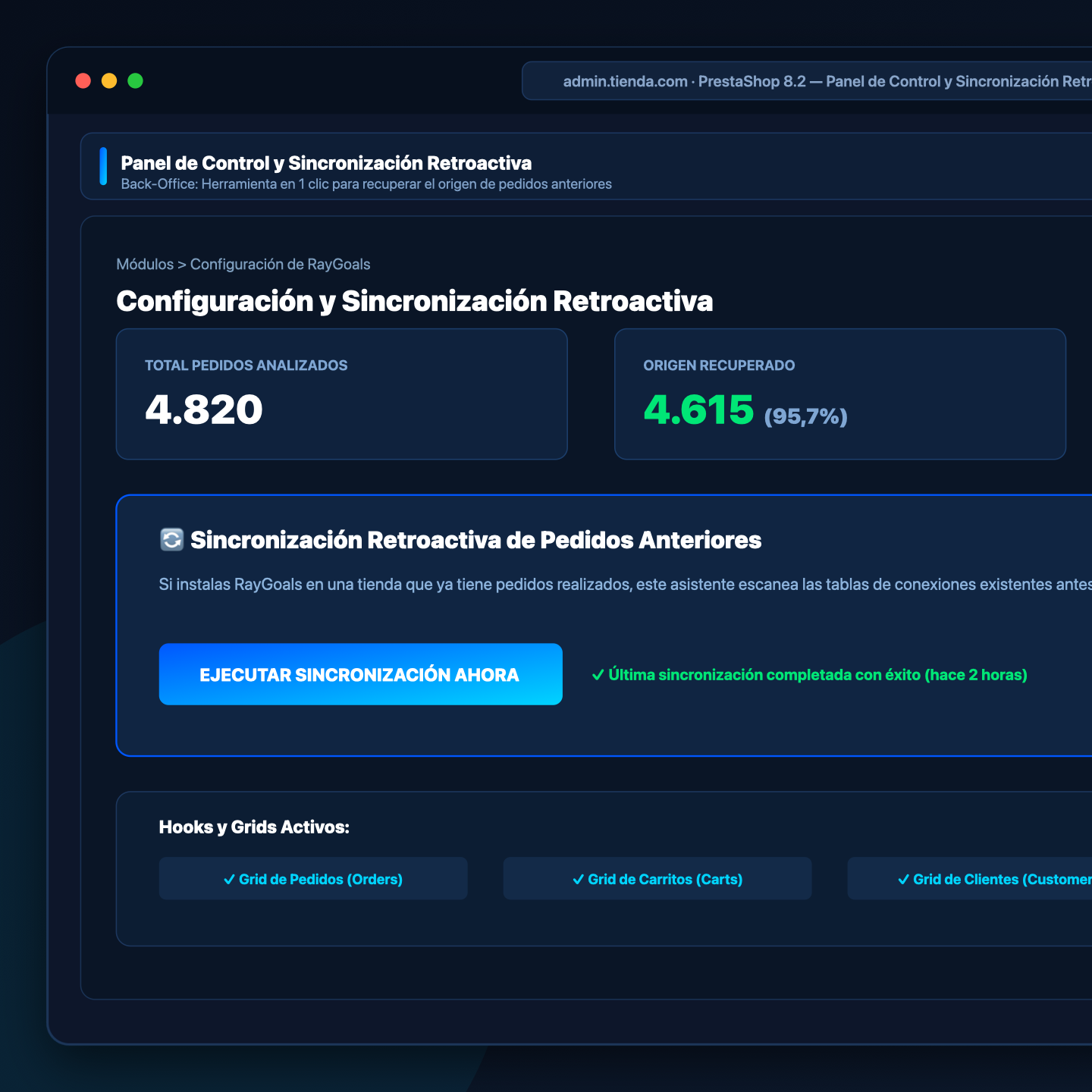The height and width of the screenshot is (1092, 1092).
Task: Click the ORIGEN RECUPERADO label
Action: 719,366
